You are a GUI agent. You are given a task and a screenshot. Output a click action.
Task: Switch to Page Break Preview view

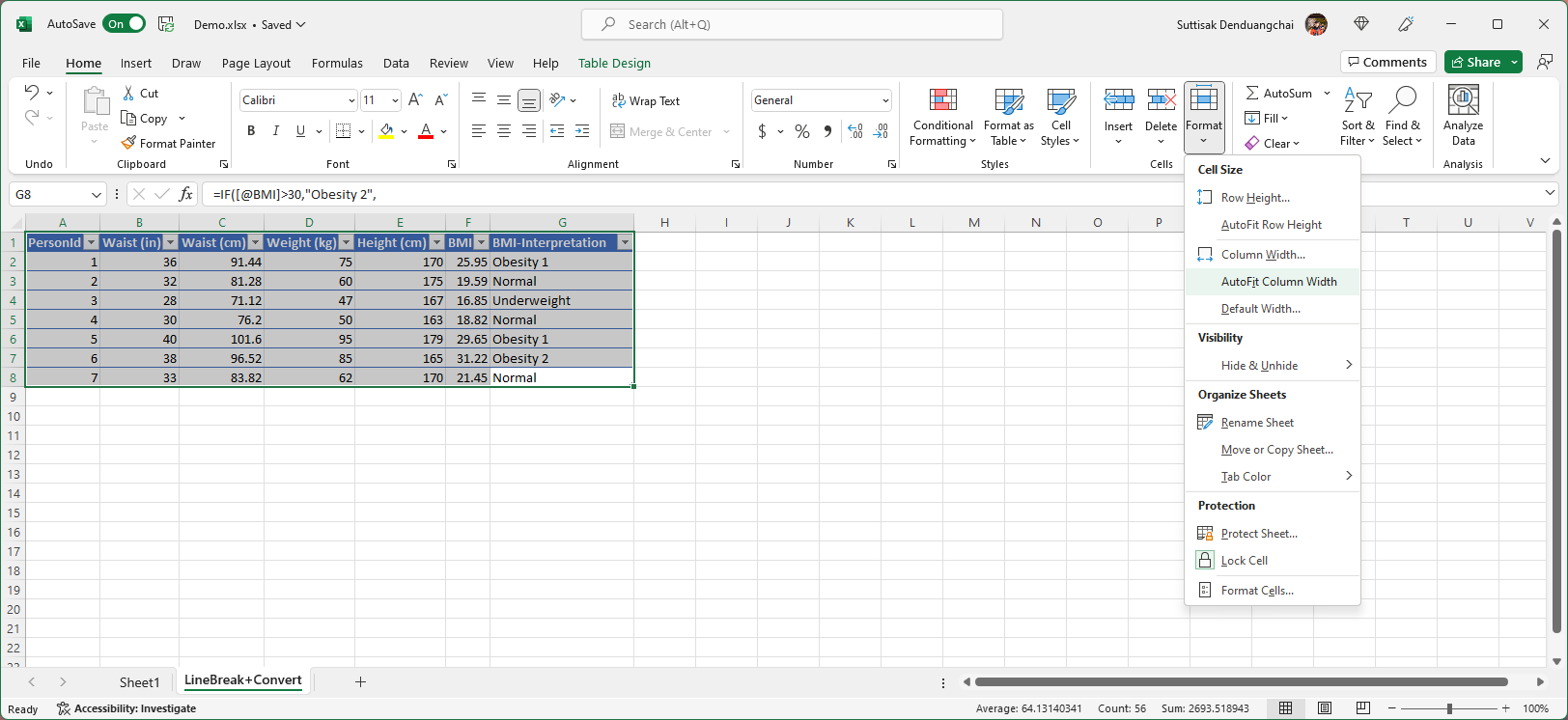[x=1362, y=708]
